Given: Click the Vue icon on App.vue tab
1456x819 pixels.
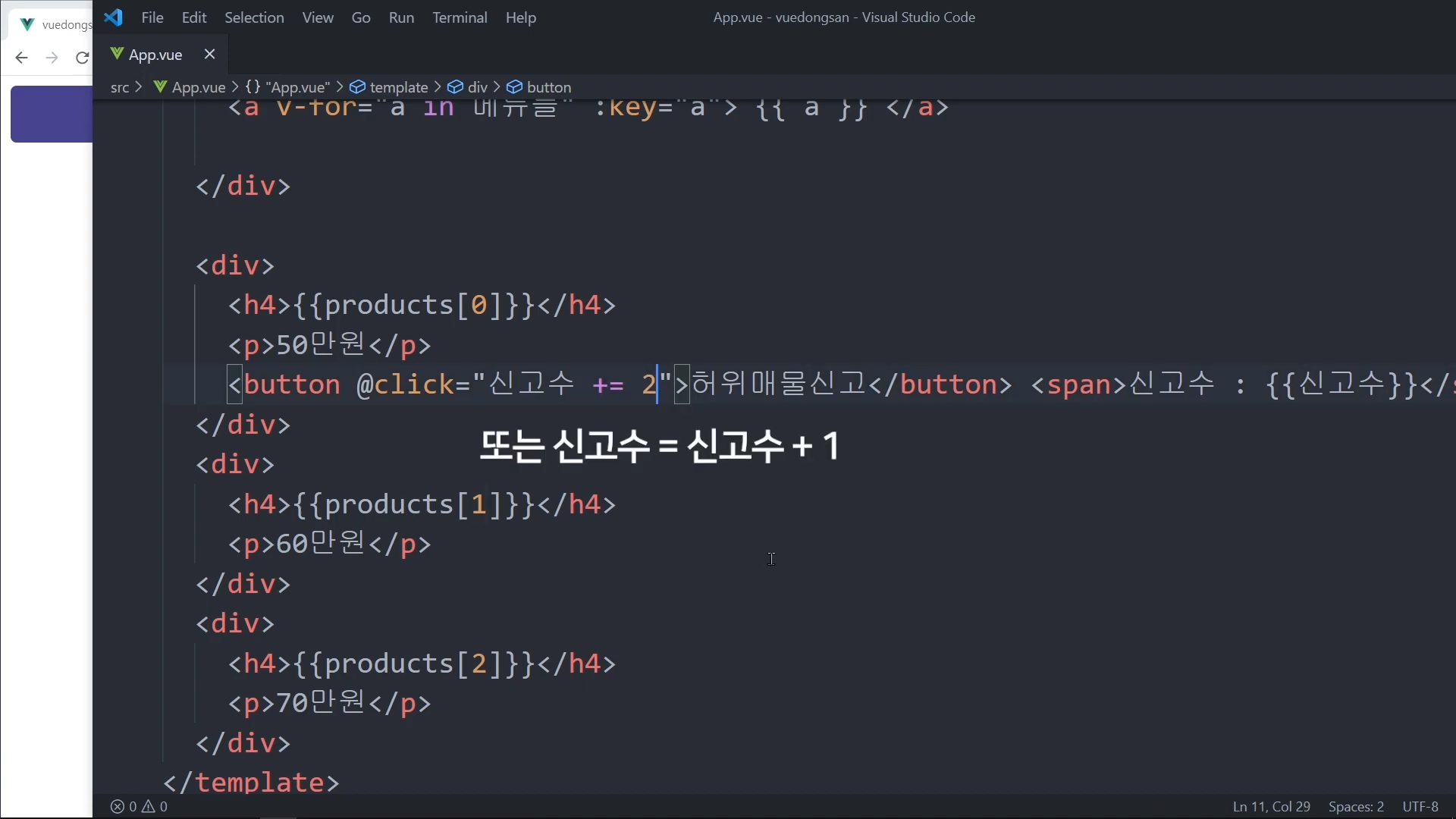Looking at the screenshot, I should [x=117, y=54].
